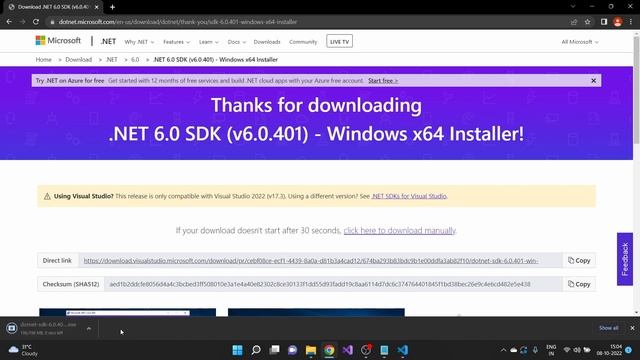Screen dimensions: 640x360
Task: Click the padlock site info icon
Action: point(52,22)
